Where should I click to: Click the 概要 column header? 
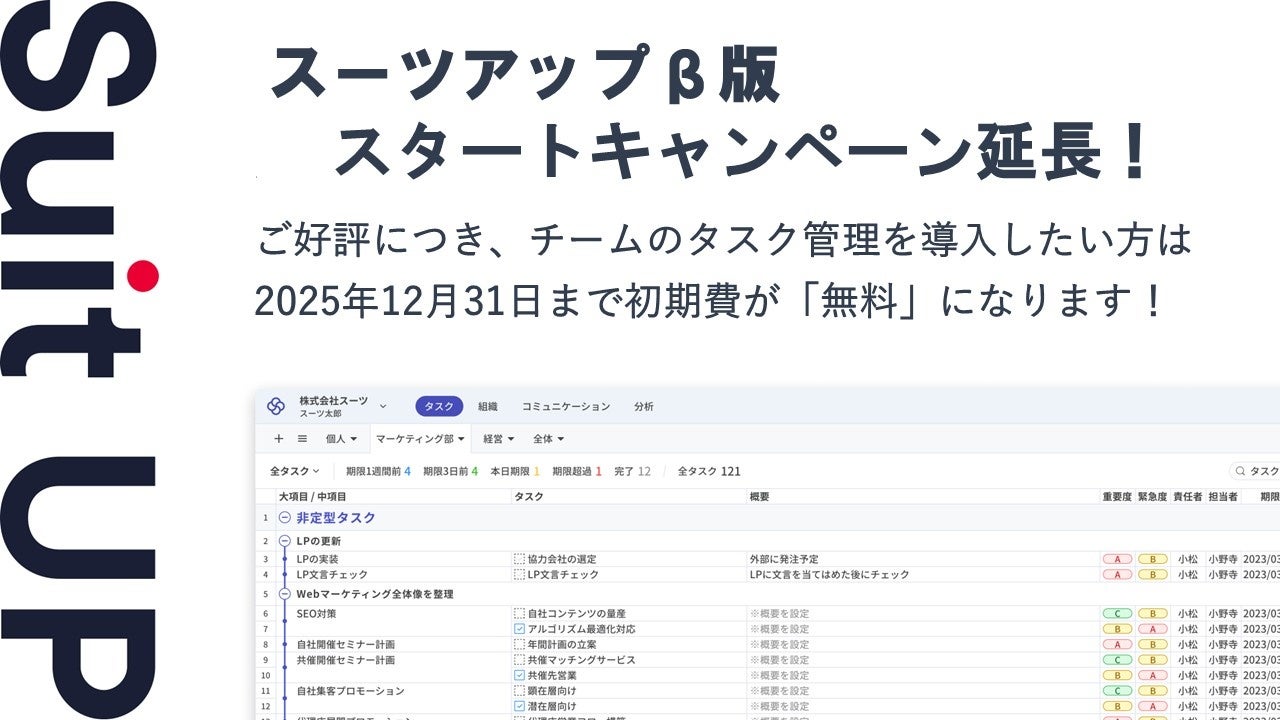[x=759, y=496]
